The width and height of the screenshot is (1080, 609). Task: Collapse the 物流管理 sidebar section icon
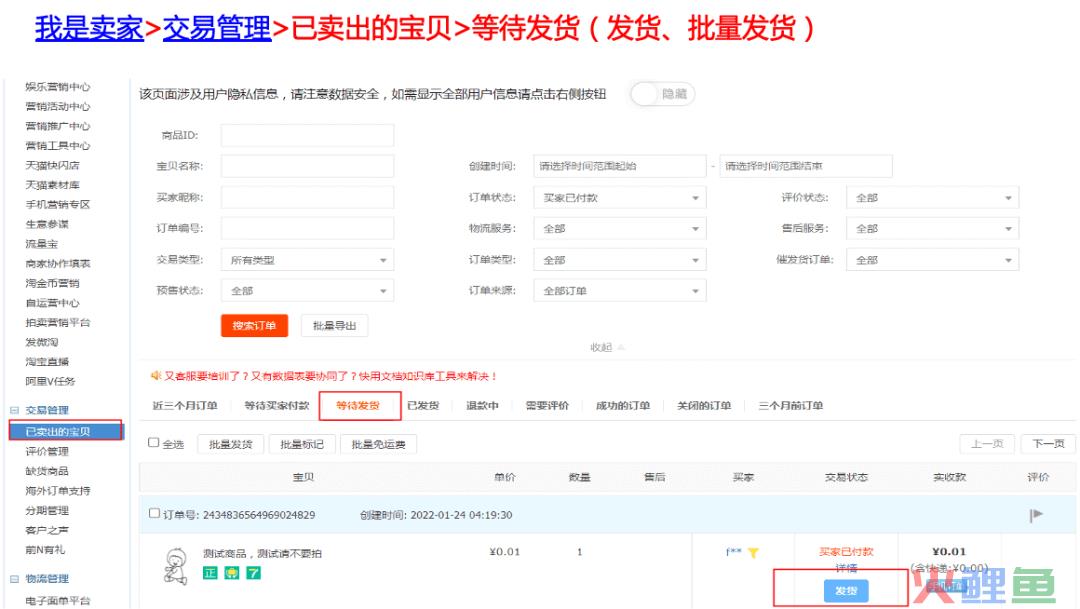coord(14,579)
